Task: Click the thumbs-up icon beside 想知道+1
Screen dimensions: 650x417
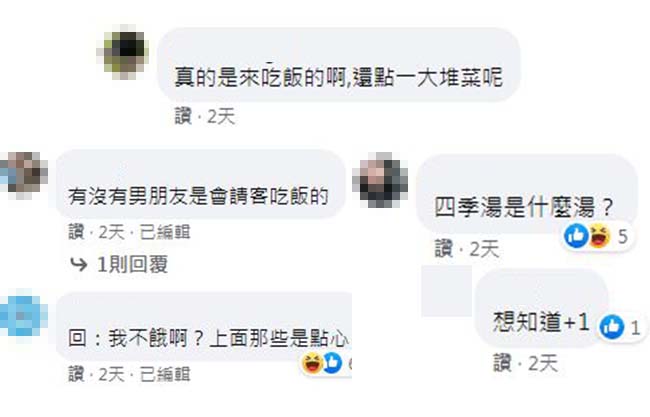Action: pyautogui.click(x=612, y=327)
